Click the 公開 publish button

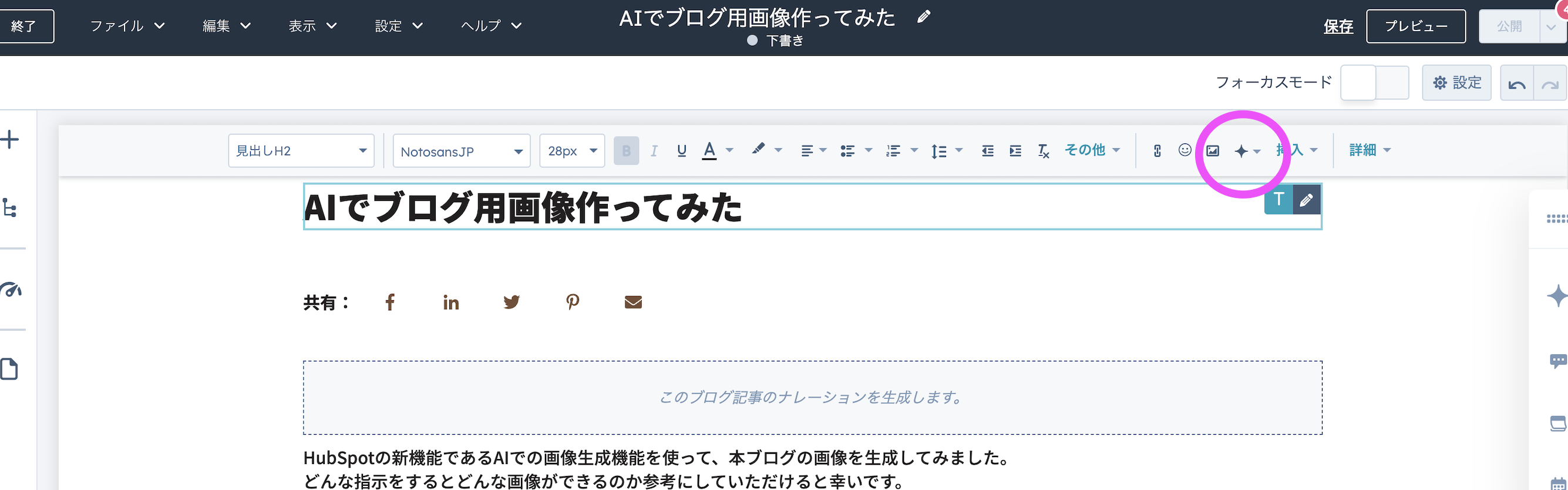(x=1509, y=26)
